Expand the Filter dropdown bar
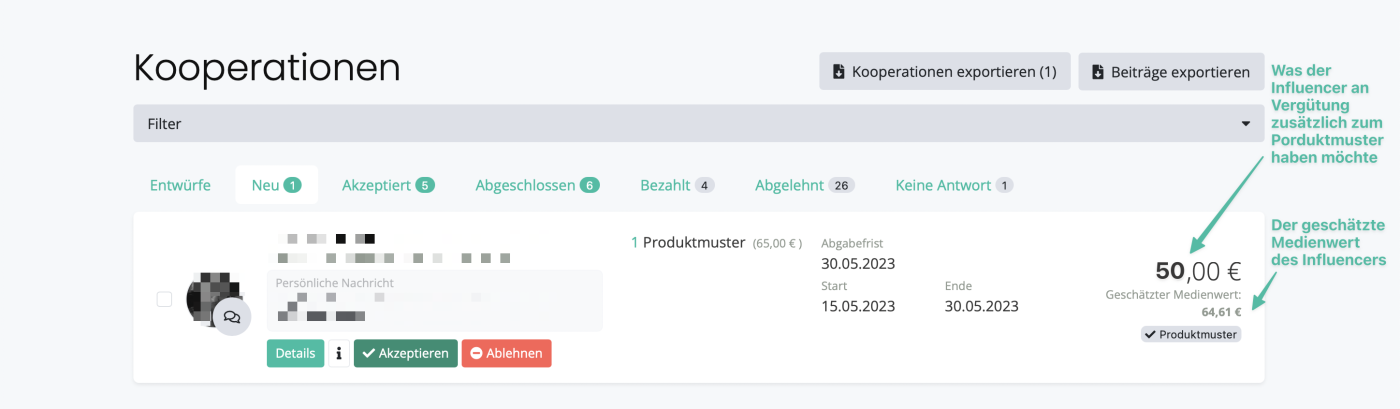 tap(698, 124)
